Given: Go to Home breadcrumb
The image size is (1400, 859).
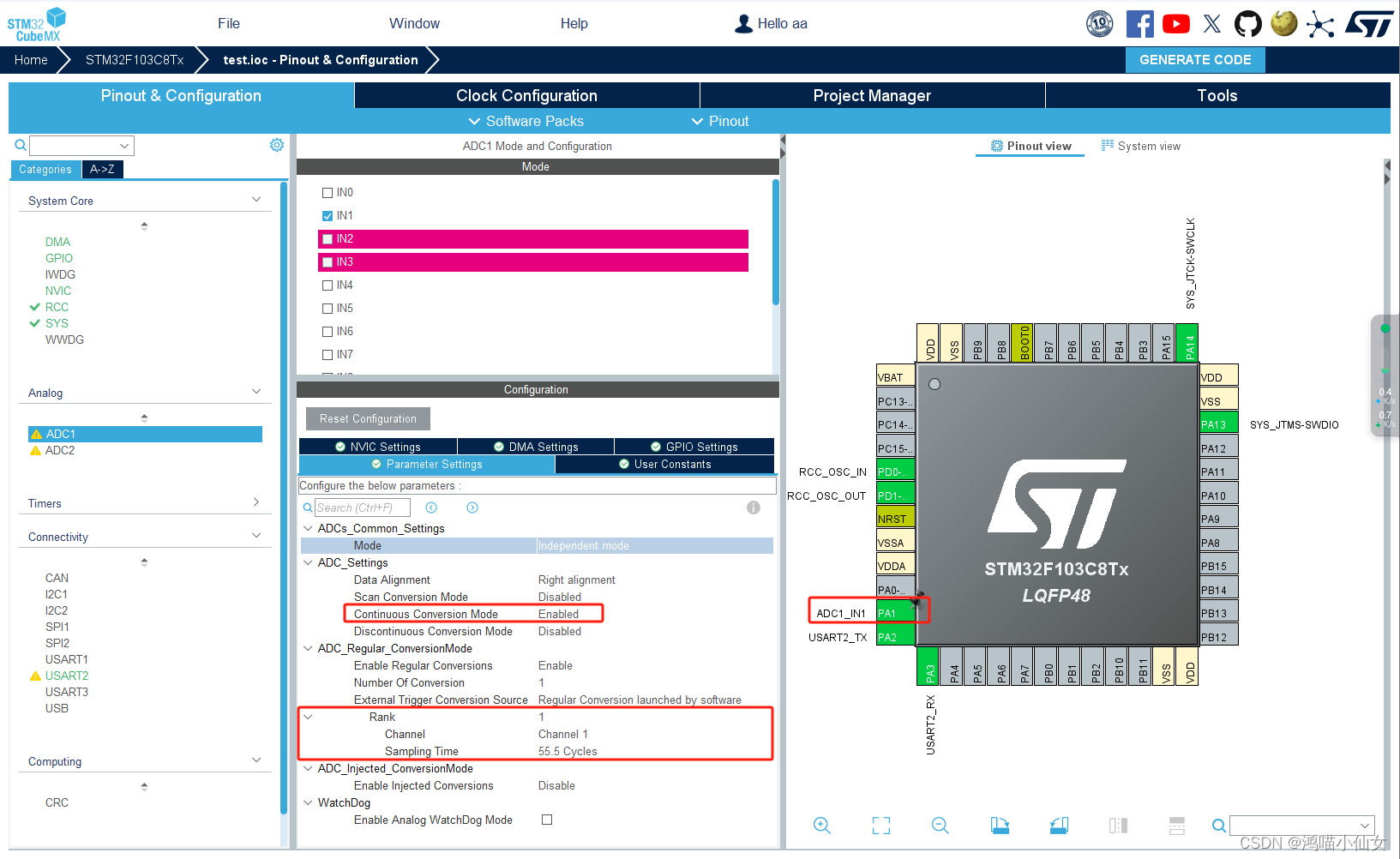Looking at the screenshot, I should pyautogui.click(x=31, y=60).
